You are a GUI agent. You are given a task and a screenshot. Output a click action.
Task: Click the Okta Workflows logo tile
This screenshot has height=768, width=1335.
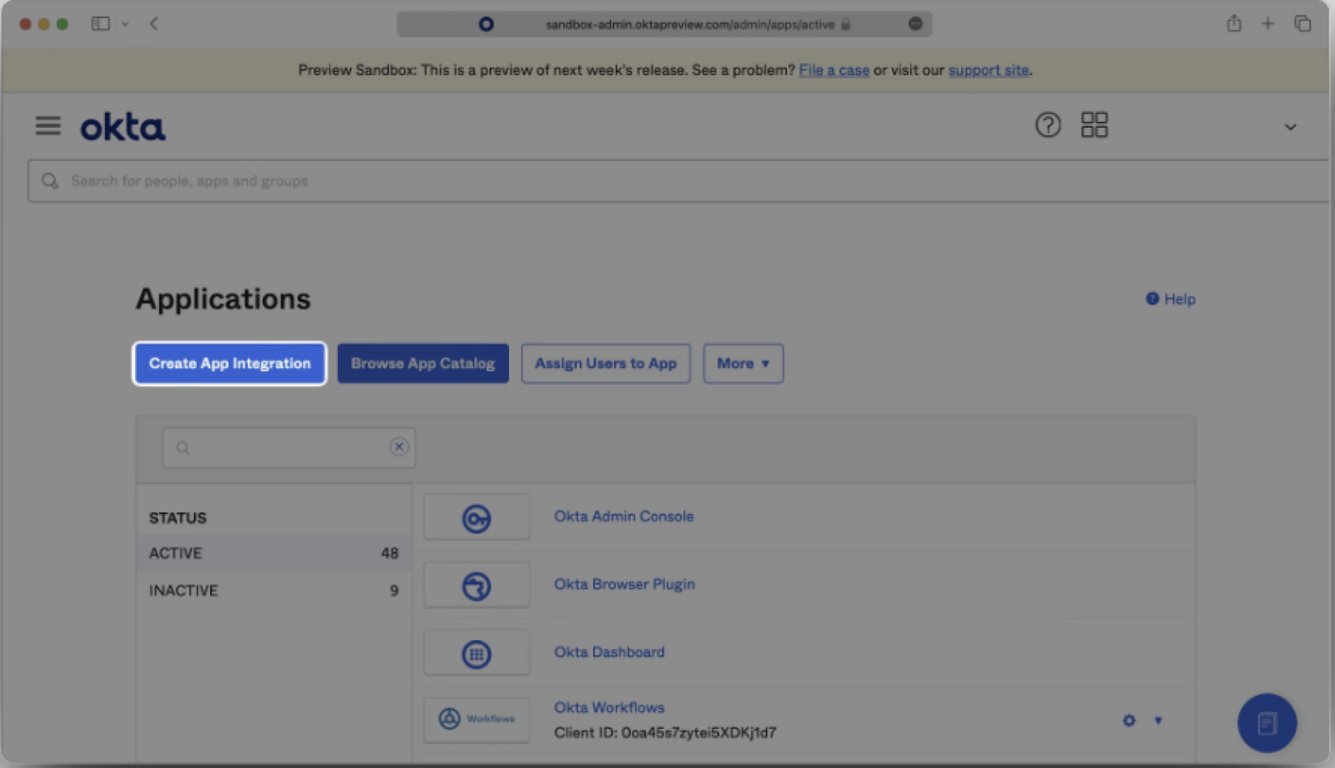pos(477,720)
